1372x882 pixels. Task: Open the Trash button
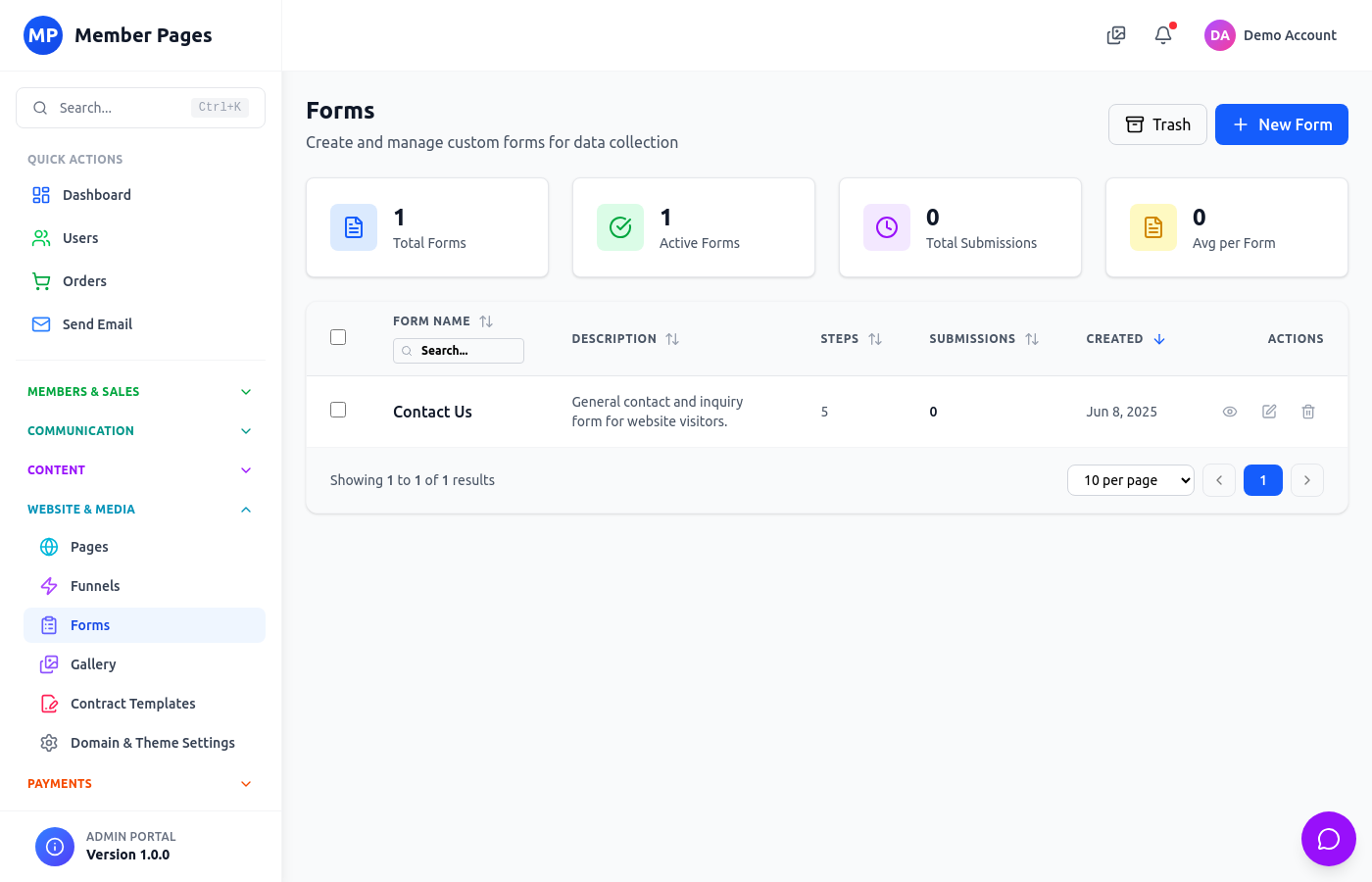(1157, 124)
